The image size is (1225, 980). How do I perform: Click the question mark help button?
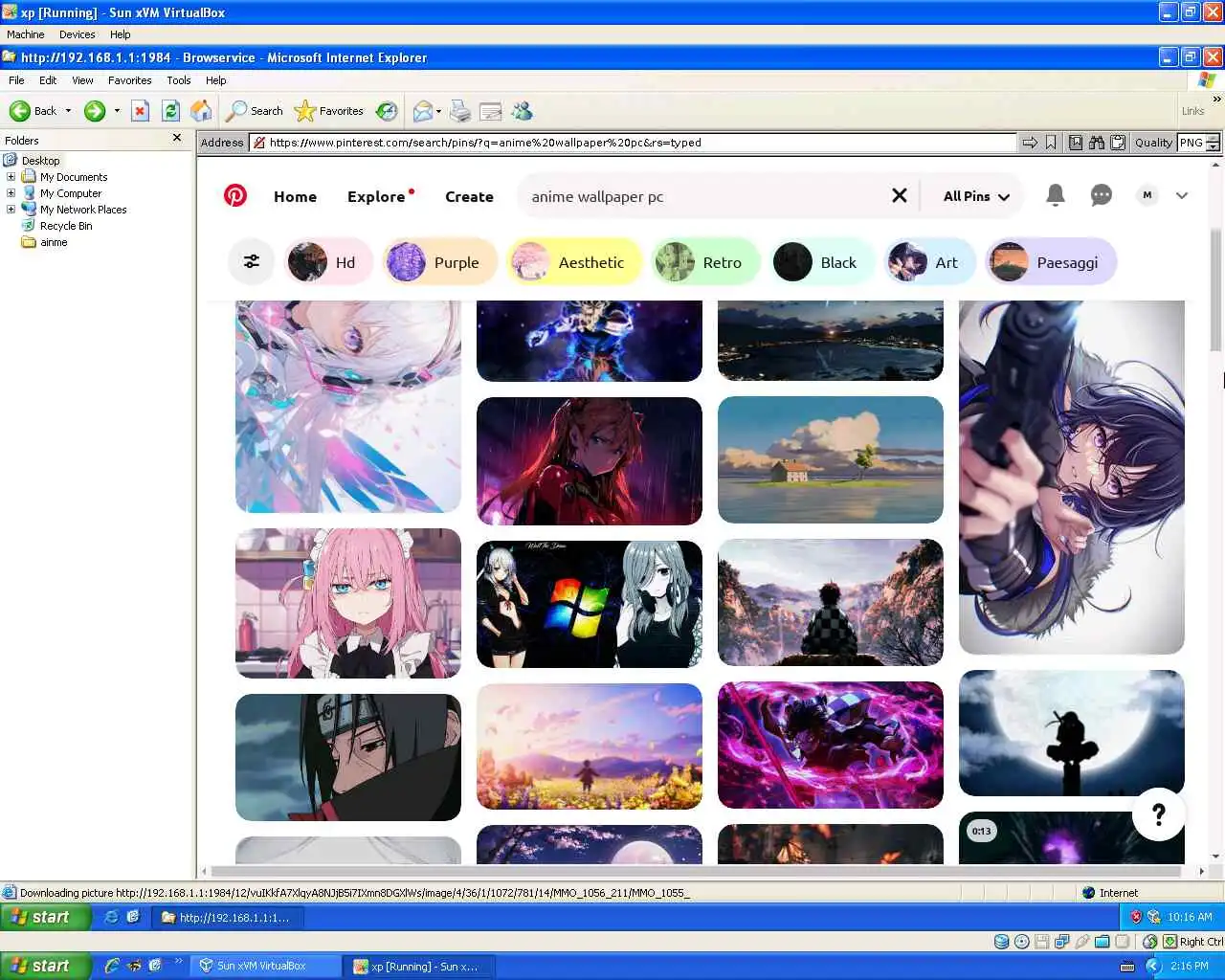1159,814
